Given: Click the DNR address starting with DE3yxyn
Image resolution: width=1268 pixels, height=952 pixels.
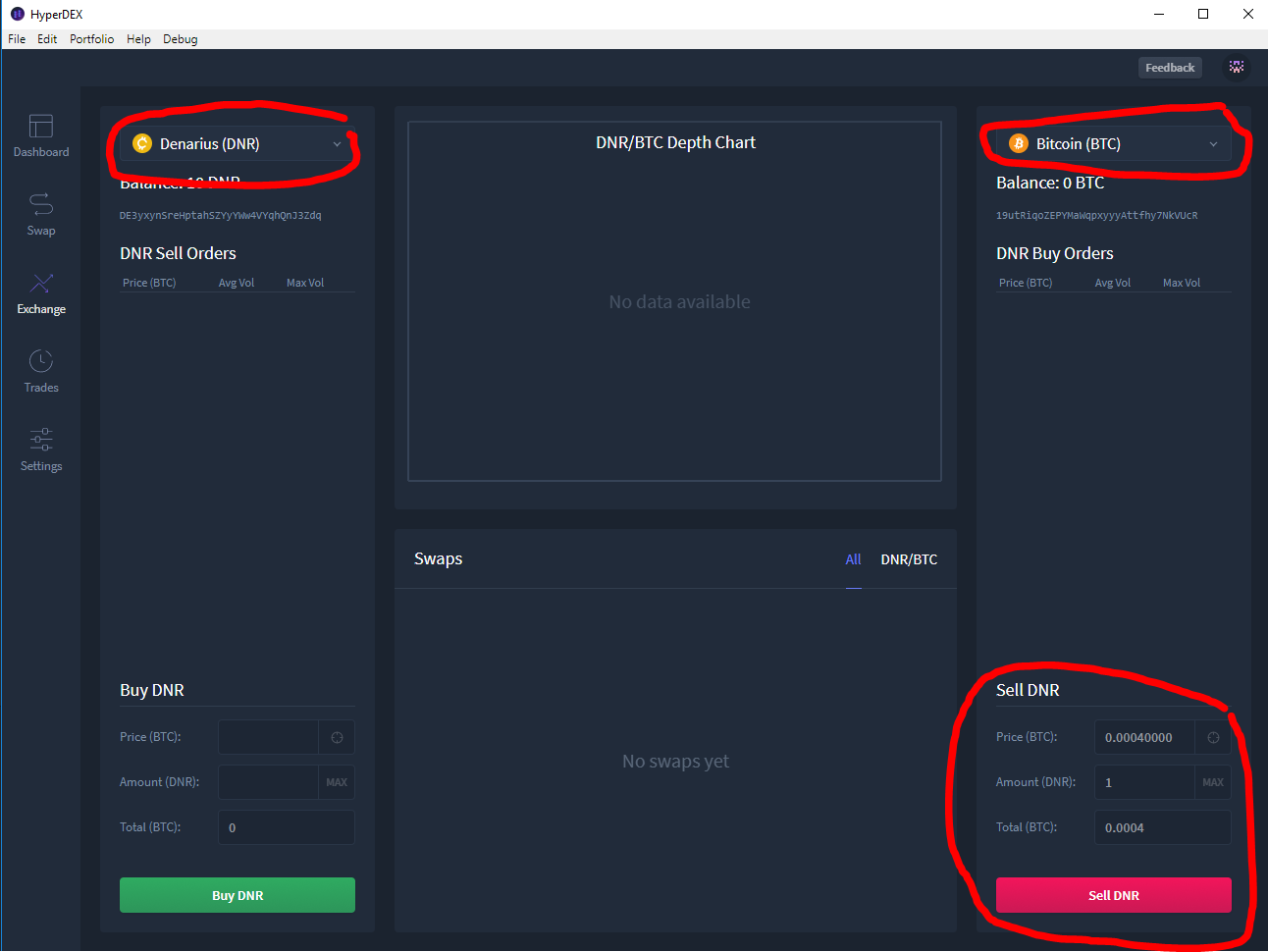Looking at the screenshot, I should (x=221, y=215).
